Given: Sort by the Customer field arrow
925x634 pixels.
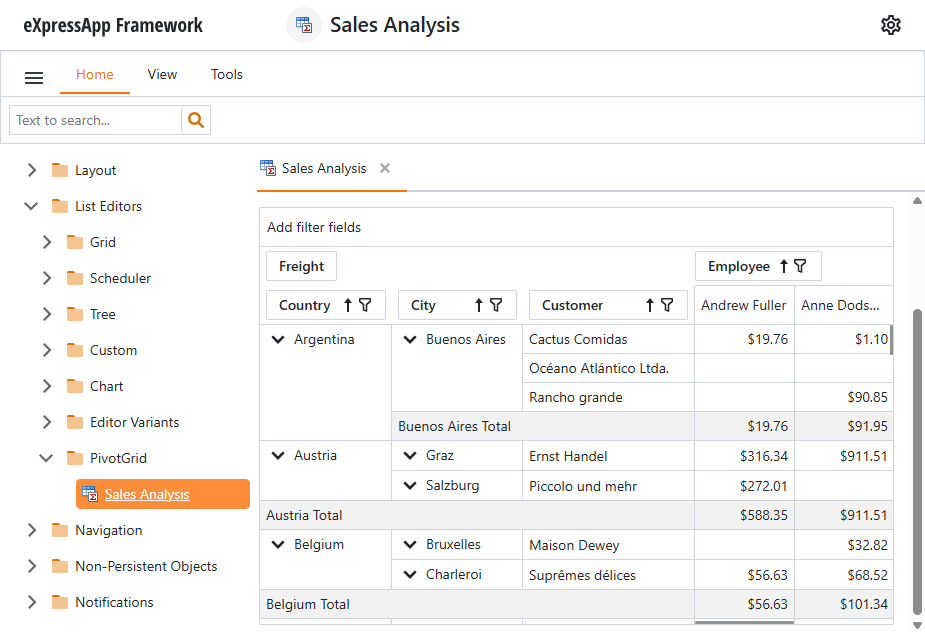Looking at the screenshot, I should pyautogui.click(x=650, y=305).
